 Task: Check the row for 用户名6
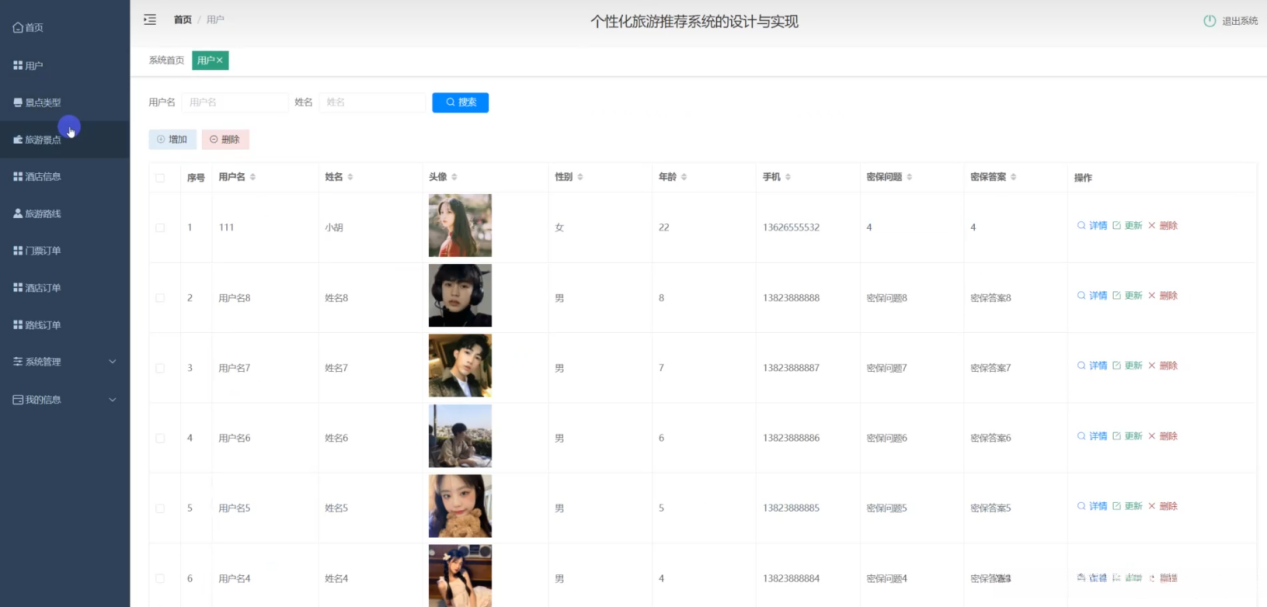click(160, 438)
